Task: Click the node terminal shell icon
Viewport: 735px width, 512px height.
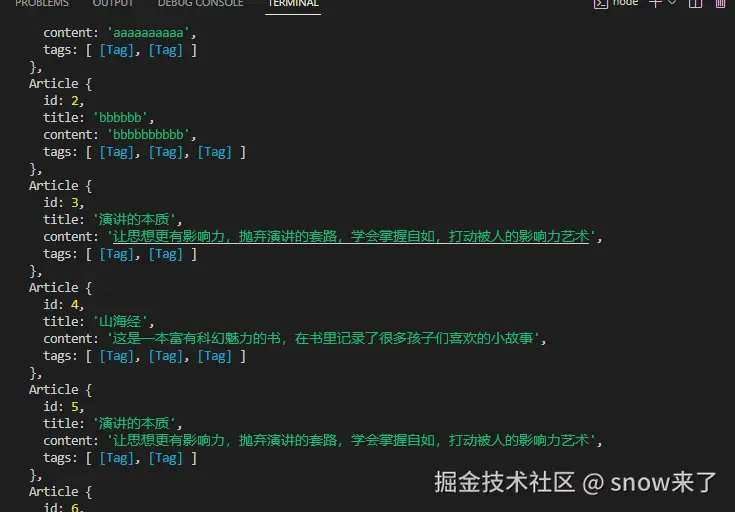Action: tap(600, 4)
